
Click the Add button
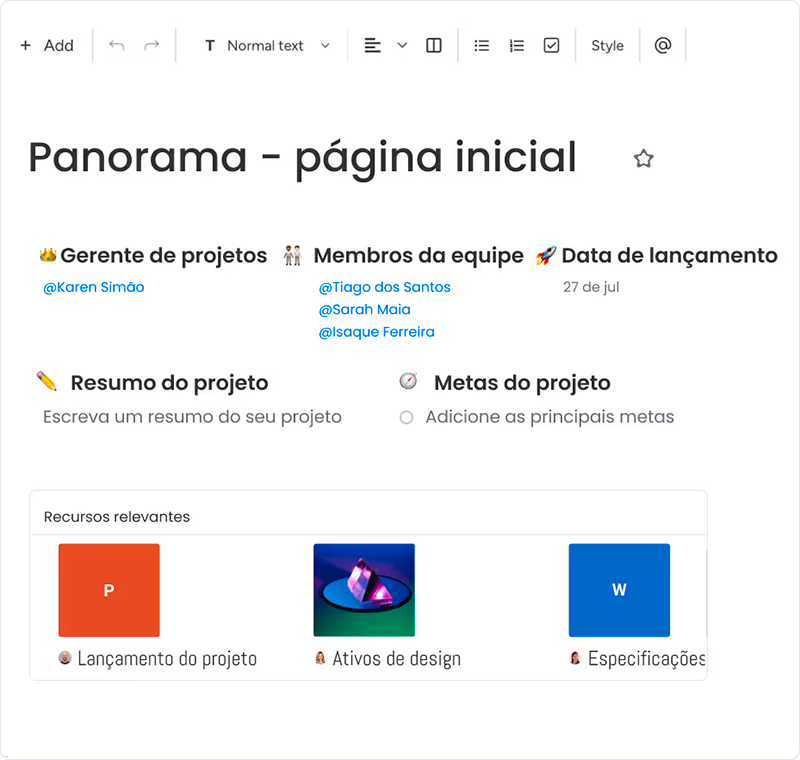point(47,46)
